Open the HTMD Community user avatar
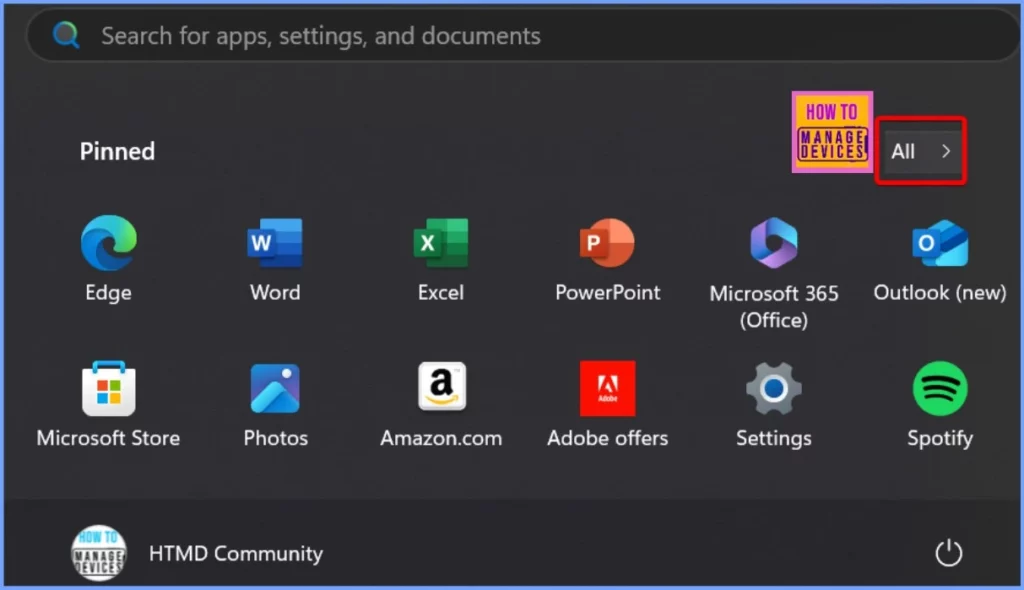Screen dimensions: 1024x590 point(99,553)
